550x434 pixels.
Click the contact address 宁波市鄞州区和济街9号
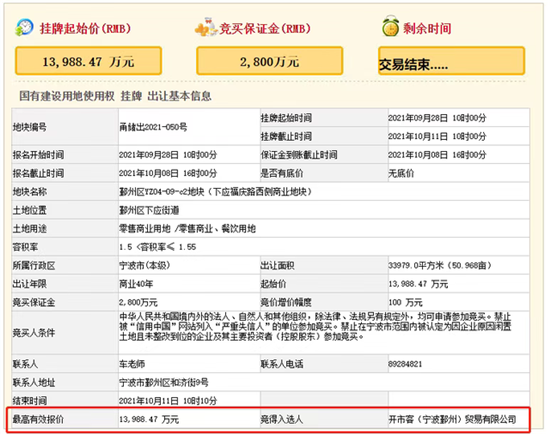164,382
